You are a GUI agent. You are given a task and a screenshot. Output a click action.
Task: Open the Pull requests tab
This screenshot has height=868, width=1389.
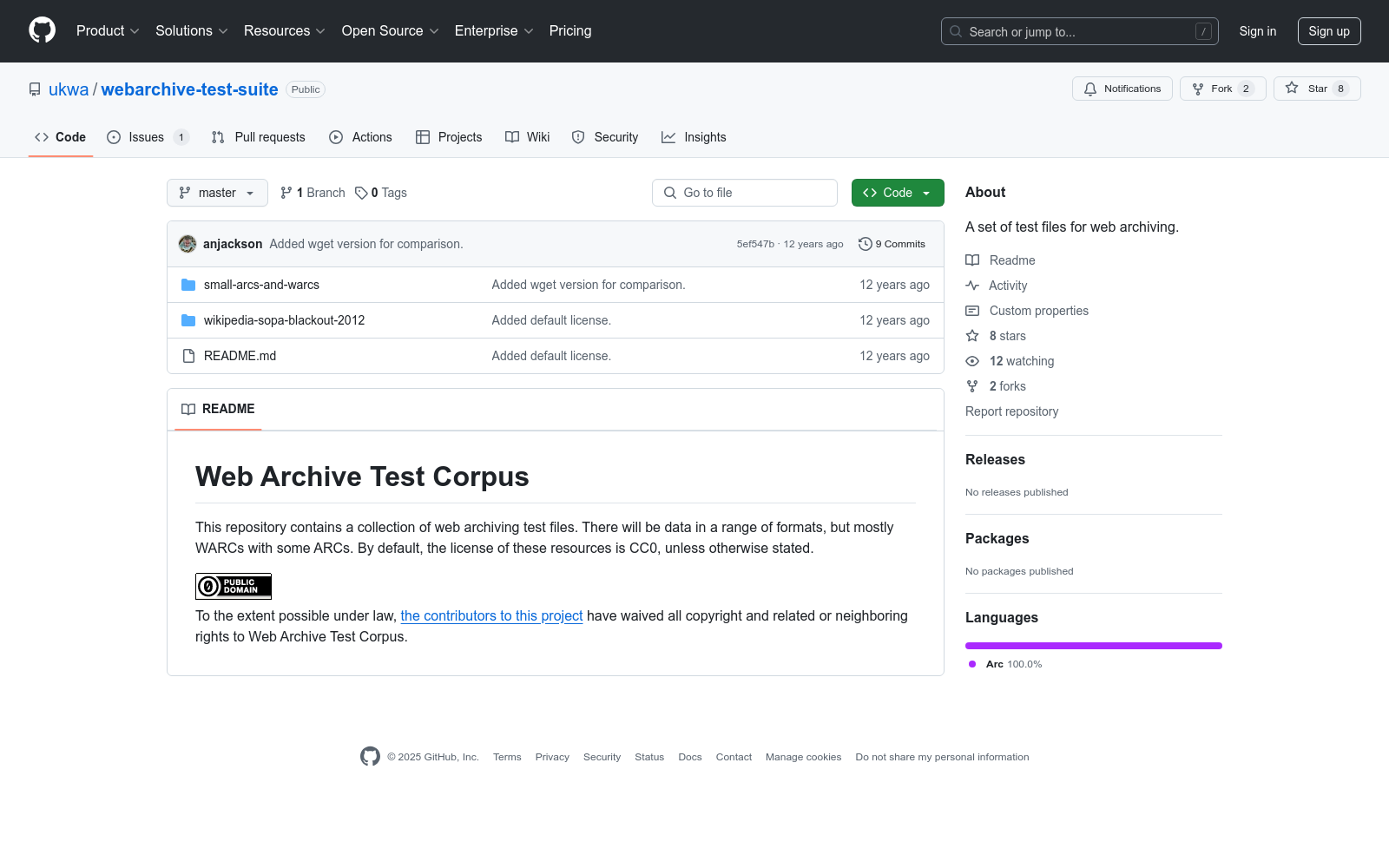click(258, 137)
